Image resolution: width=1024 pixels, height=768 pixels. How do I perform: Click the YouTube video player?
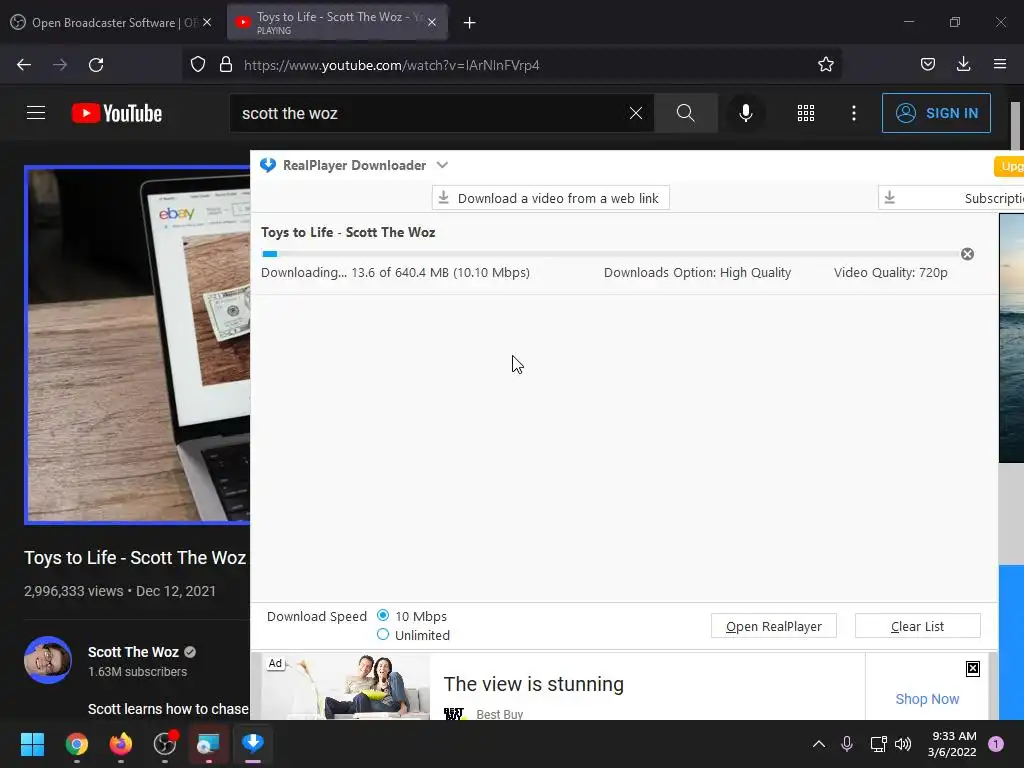click(138, 345)
